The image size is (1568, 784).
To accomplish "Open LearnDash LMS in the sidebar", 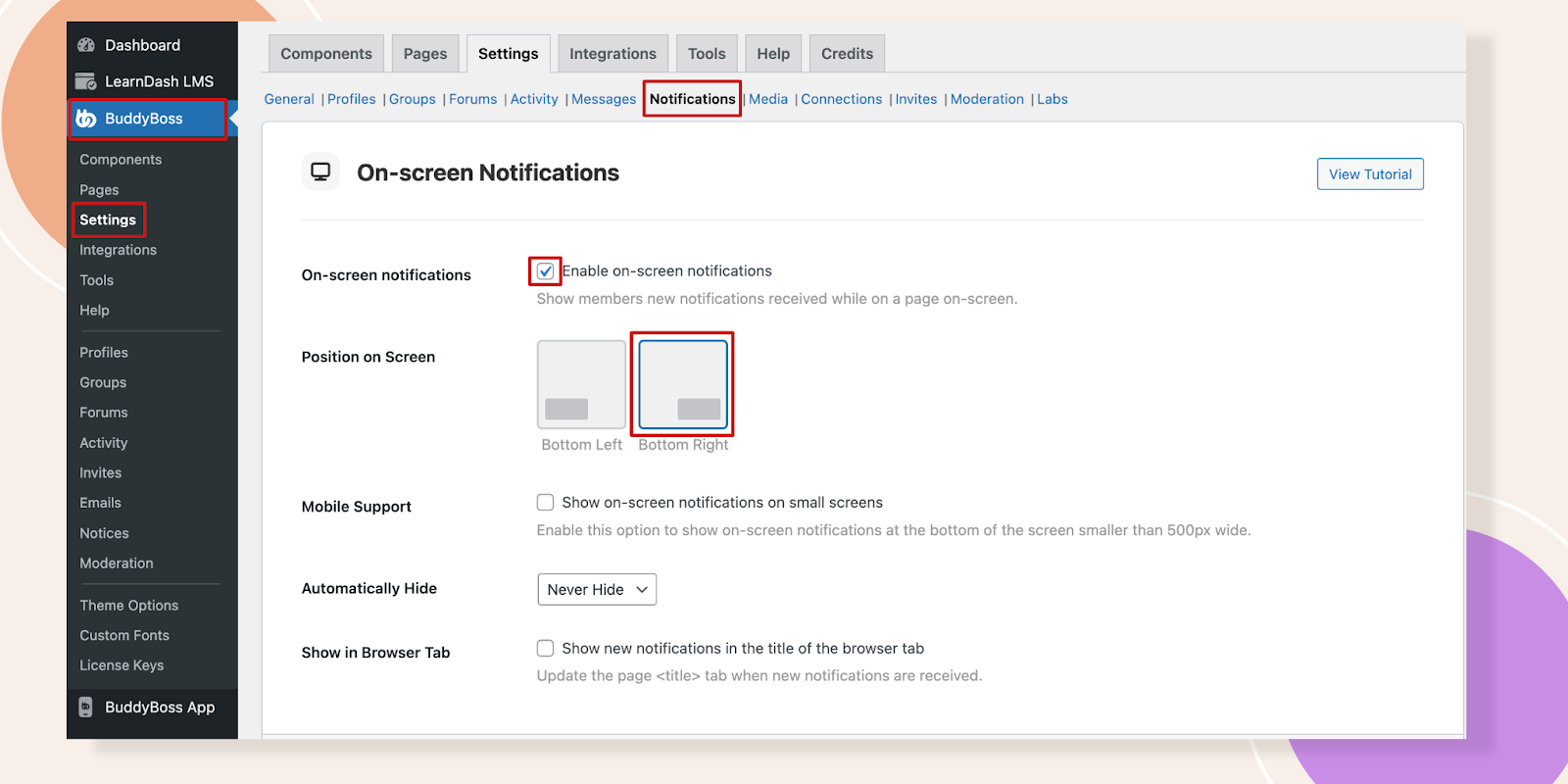I will (x=160, y=81).
